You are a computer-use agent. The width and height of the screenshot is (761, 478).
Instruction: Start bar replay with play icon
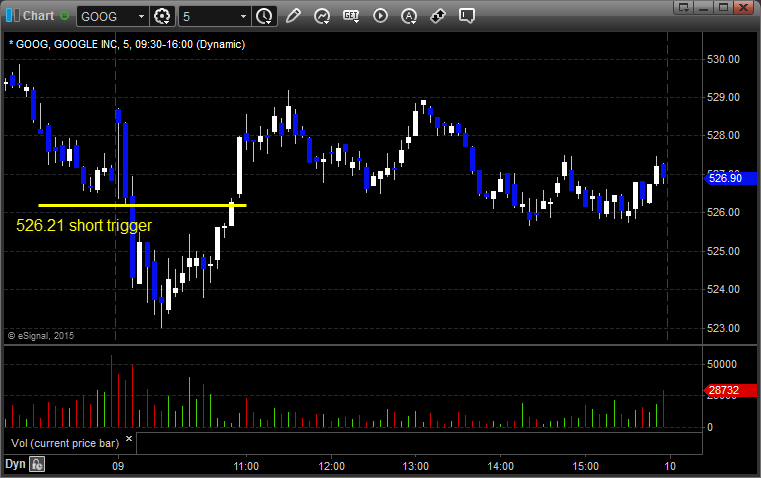380,16
